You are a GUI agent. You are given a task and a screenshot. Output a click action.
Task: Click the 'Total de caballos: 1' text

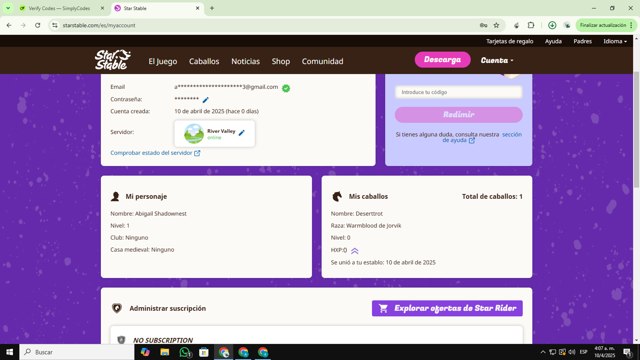(x=492, y=196)
